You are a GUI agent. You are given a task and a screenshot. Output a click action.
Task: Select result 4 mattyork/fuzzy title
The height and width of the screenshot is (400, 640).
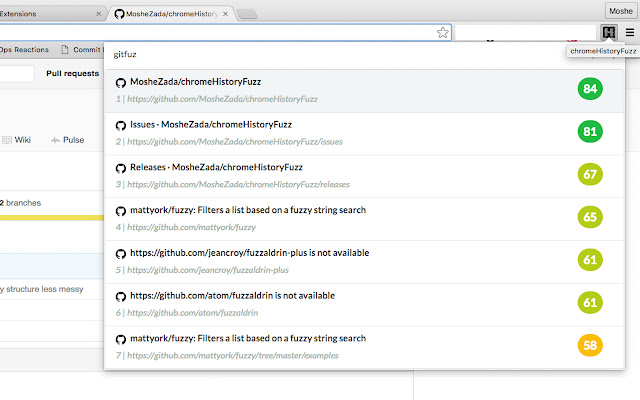(248, 210)
